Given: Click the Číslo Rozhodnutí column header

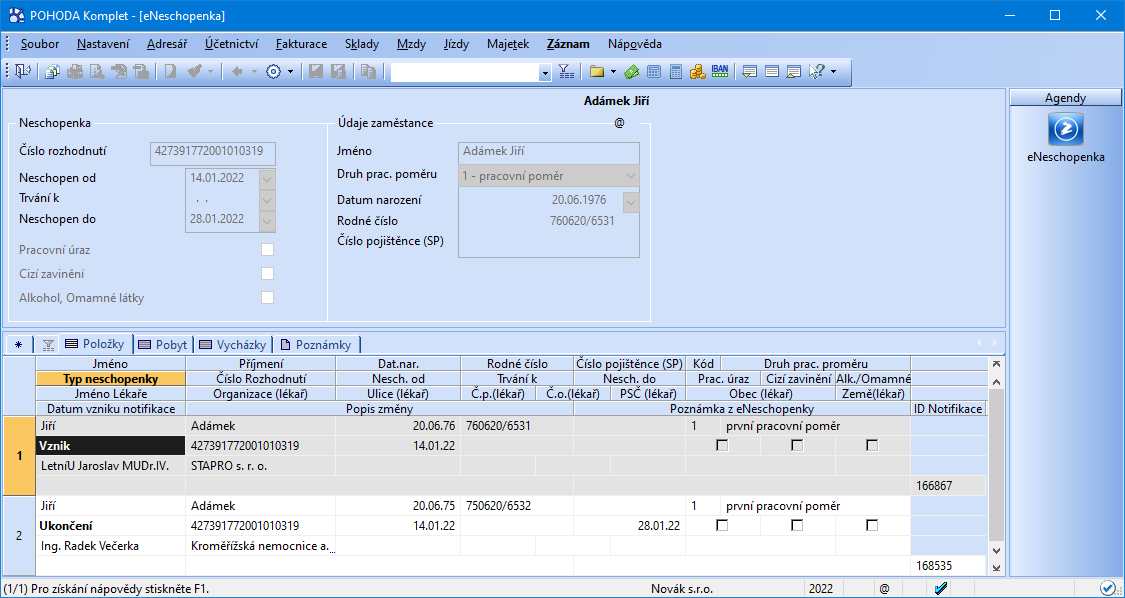Looking at the screenshot, I should click(x=260, y=379).
